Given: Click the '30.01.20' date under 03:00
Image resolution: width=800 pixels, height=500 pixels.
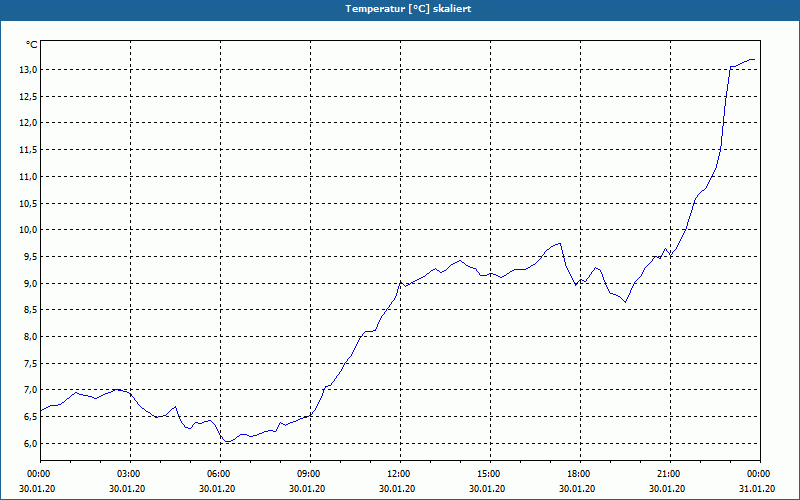Looking at the screenshot, I should [x=127, y=489].
